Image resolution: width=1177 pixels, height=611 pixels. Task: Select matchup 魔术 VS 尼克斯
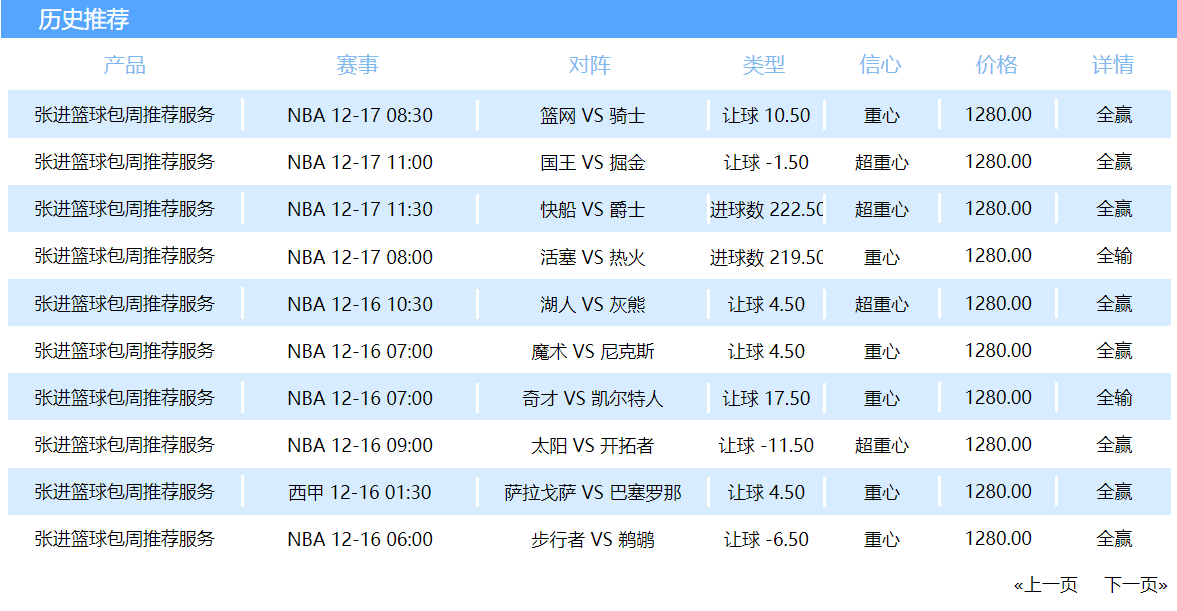coord(593,351)
